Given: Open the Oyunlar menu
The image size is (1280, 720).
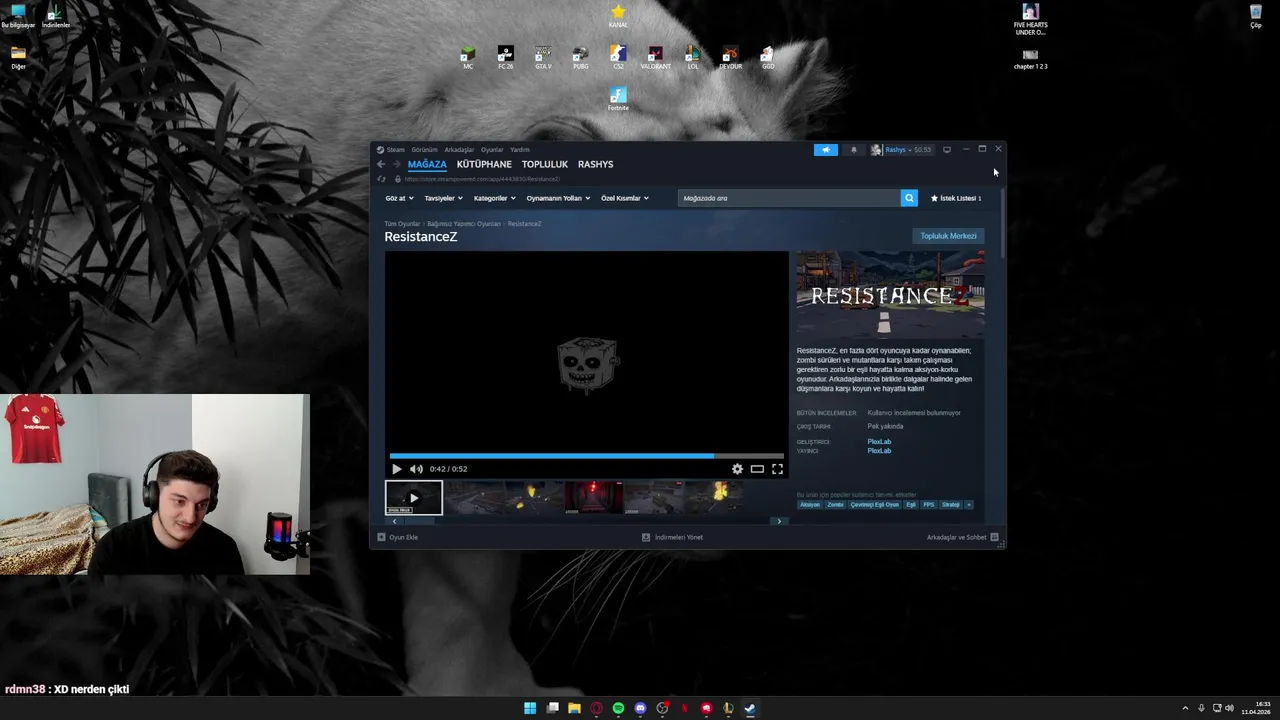Looking at the screenshot, I should click(x=492, y=150).
